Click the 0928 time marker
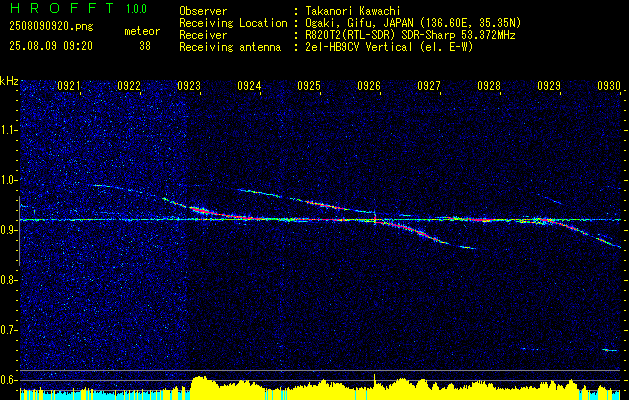Viewport: 629px width, 400px height. pyautogui.click(x=489, y=85)
